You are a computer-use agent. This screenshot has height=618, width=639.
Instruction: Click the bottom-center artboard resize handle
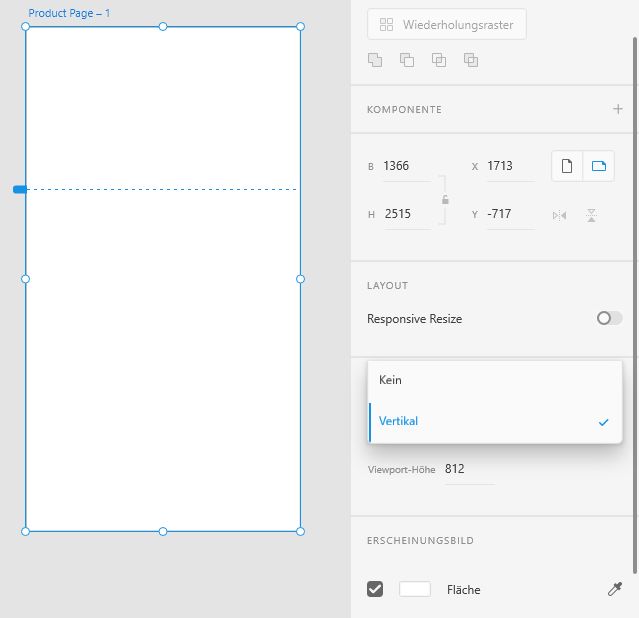163,532
